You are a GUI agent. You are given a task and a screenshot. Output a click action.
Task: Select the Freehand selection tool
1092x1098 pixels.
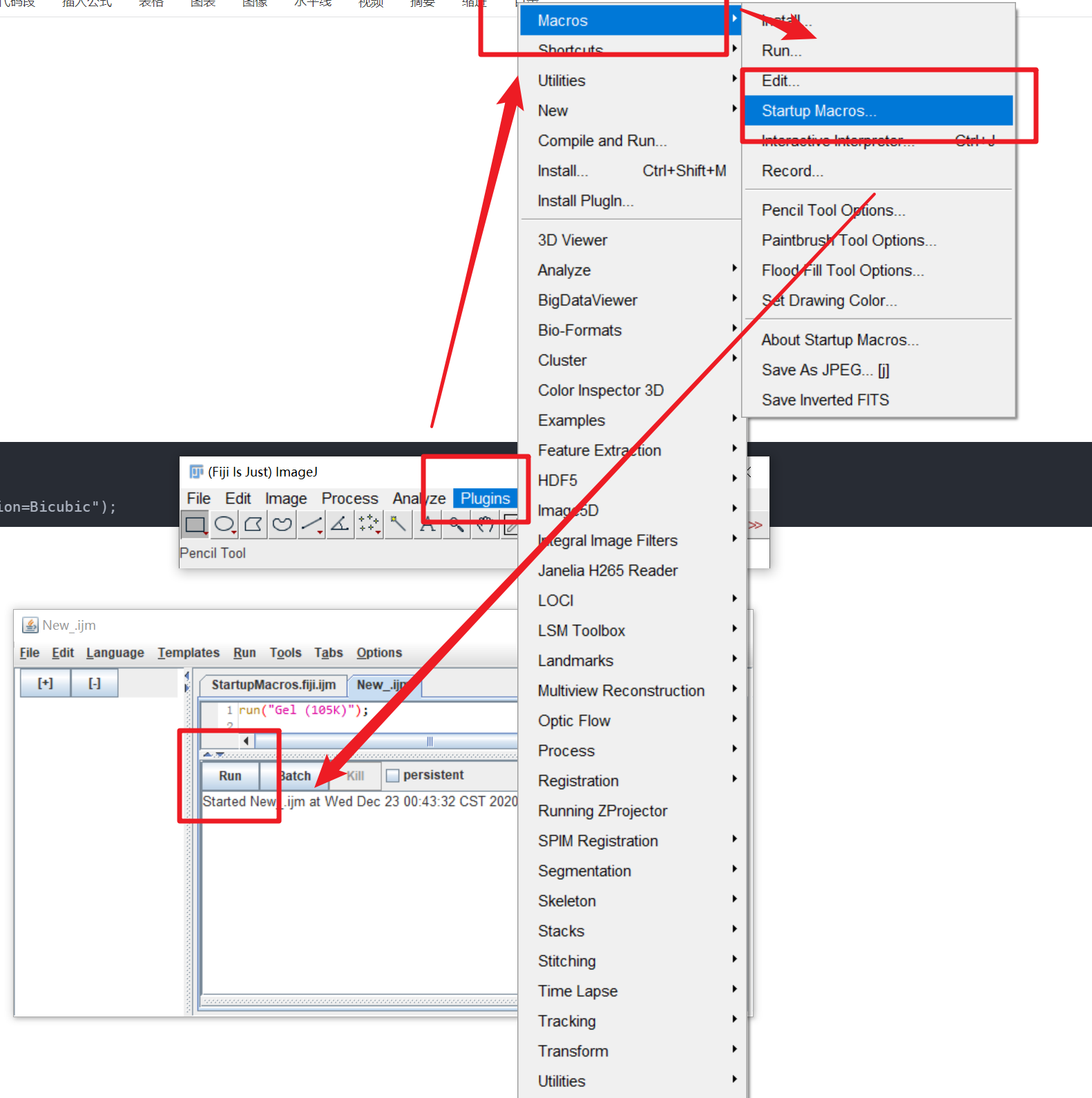tap(282, 525)
